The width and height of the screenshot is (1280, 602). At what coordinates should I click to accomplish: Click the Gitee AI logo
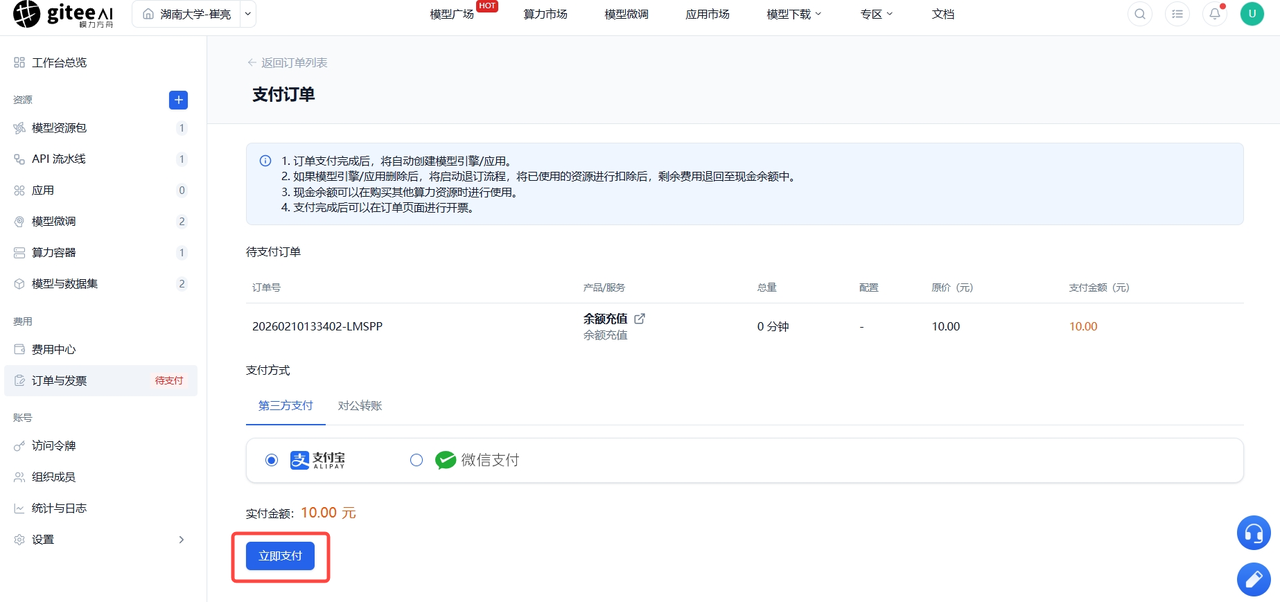(x=63, y=14)
